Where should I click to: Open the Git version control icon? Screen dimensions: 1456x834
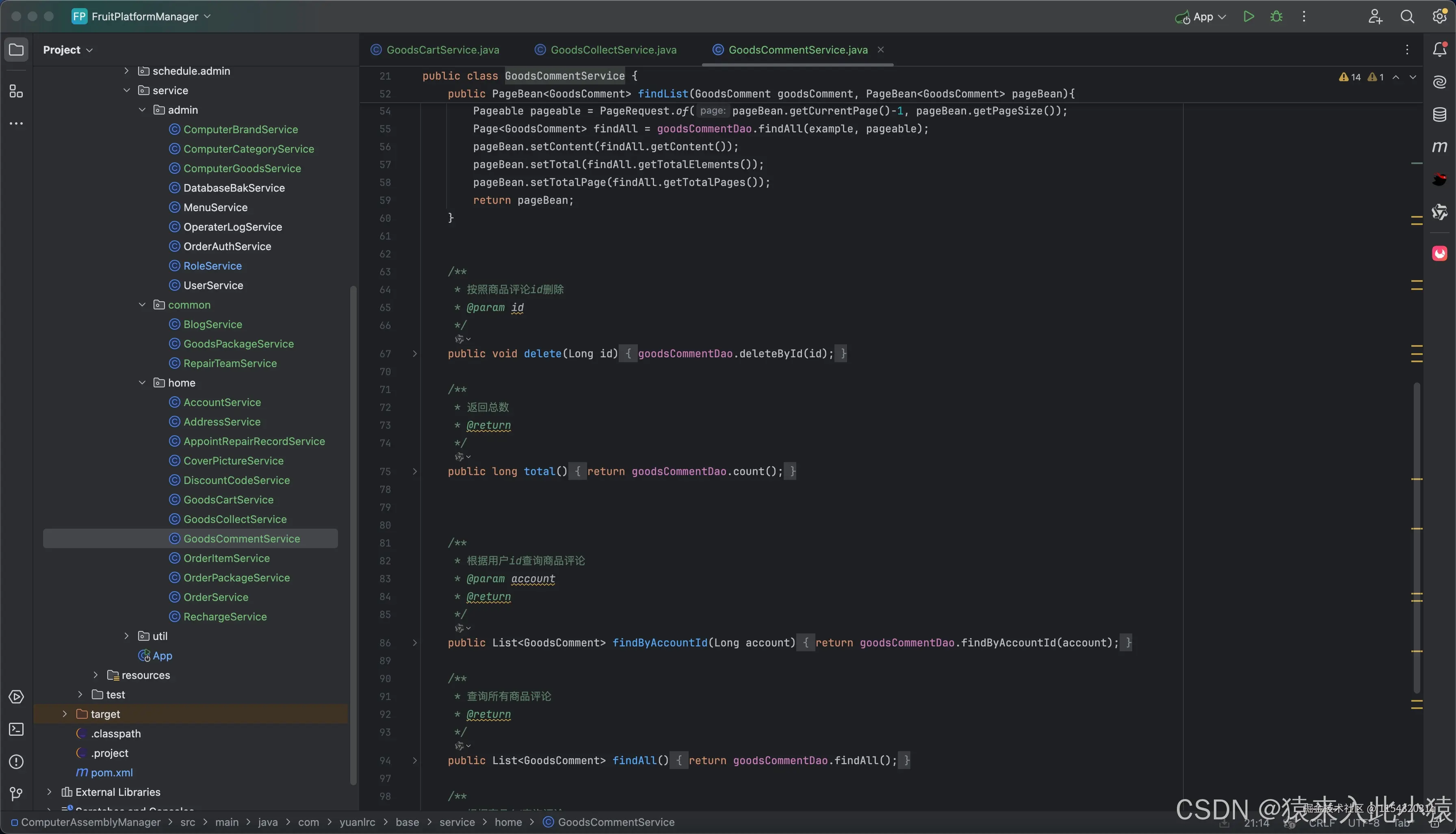pyautogui.click(x=16, y=793)
